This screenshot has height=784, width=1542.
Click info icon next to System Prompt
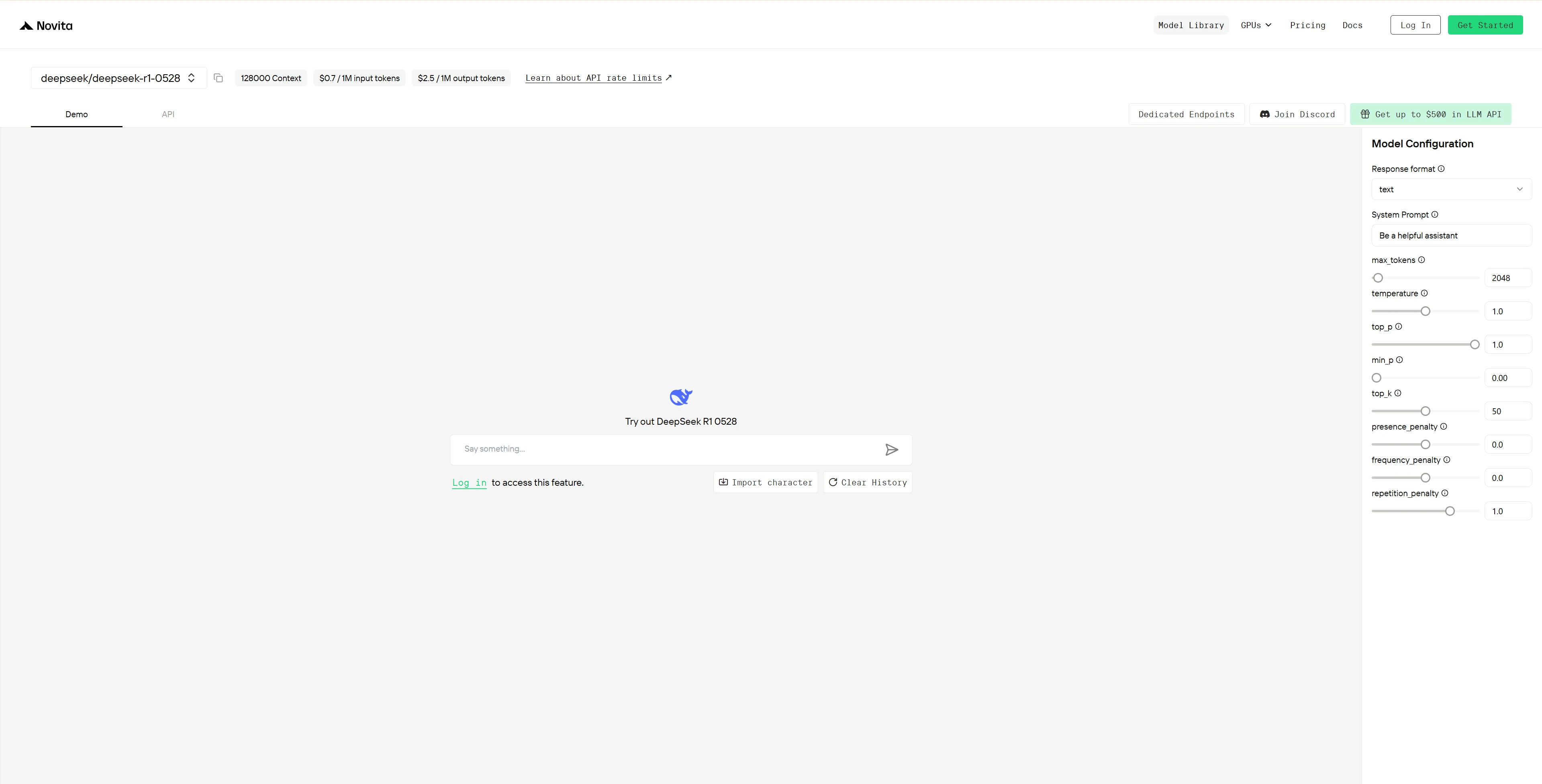click(x=1435, y=214)
